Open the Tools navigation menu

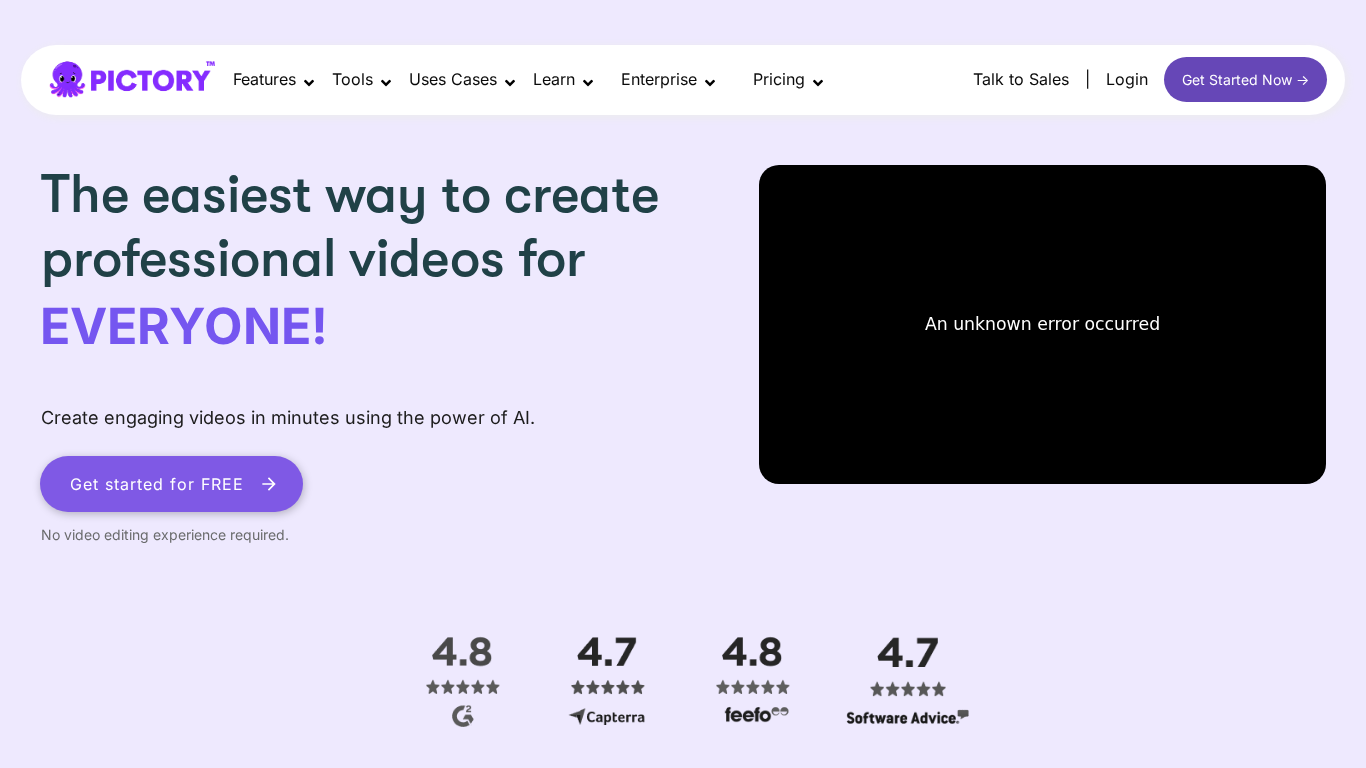353,80
